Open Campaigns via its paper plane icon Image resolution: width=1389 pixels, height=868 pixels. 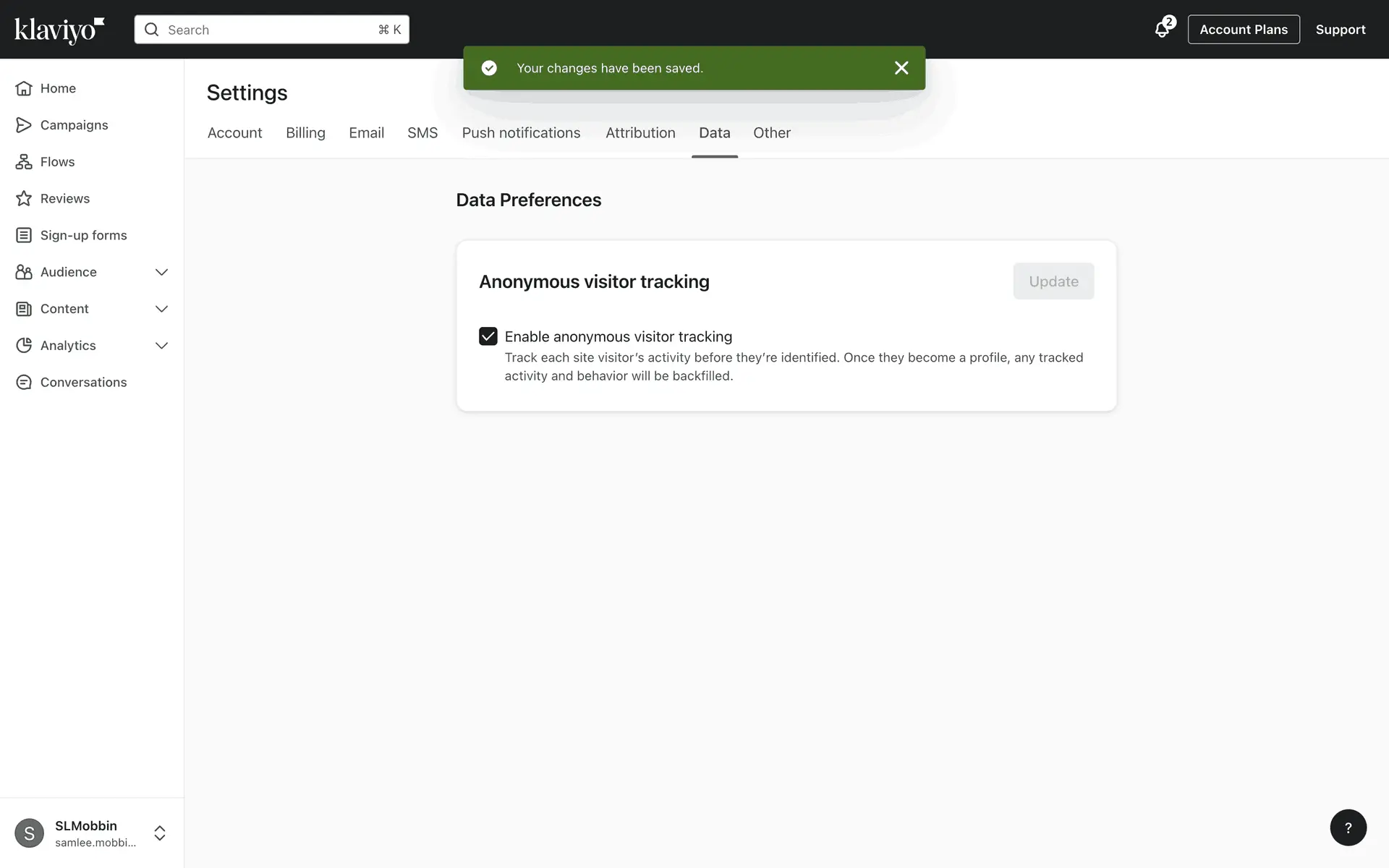pyautogui.click(x=24, y=125)
